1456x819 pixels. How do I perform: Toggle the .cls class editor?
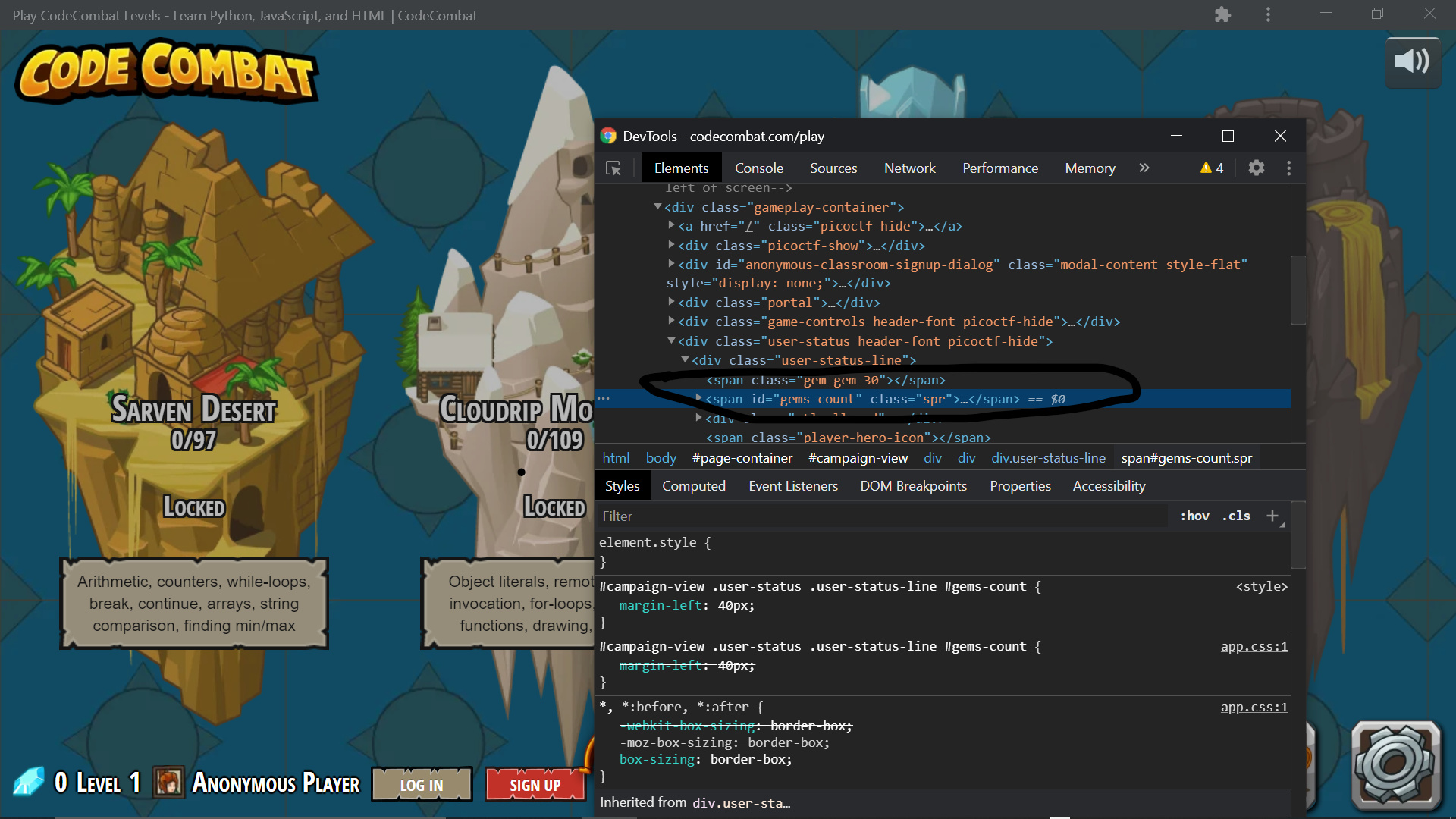[1236, 516]
